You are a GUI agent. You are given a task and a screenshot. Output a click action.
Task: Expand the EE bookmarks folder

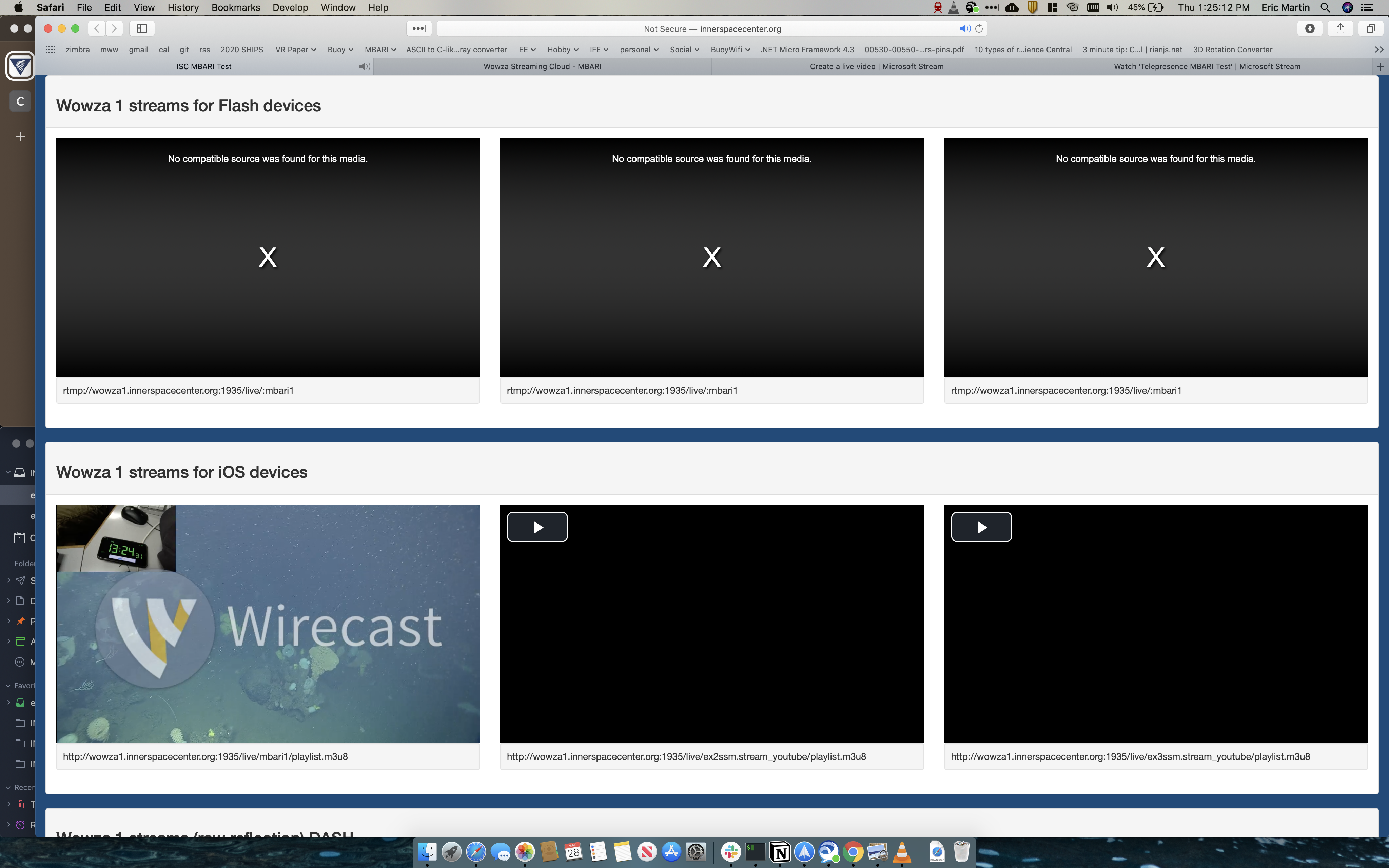click(527, 50)
